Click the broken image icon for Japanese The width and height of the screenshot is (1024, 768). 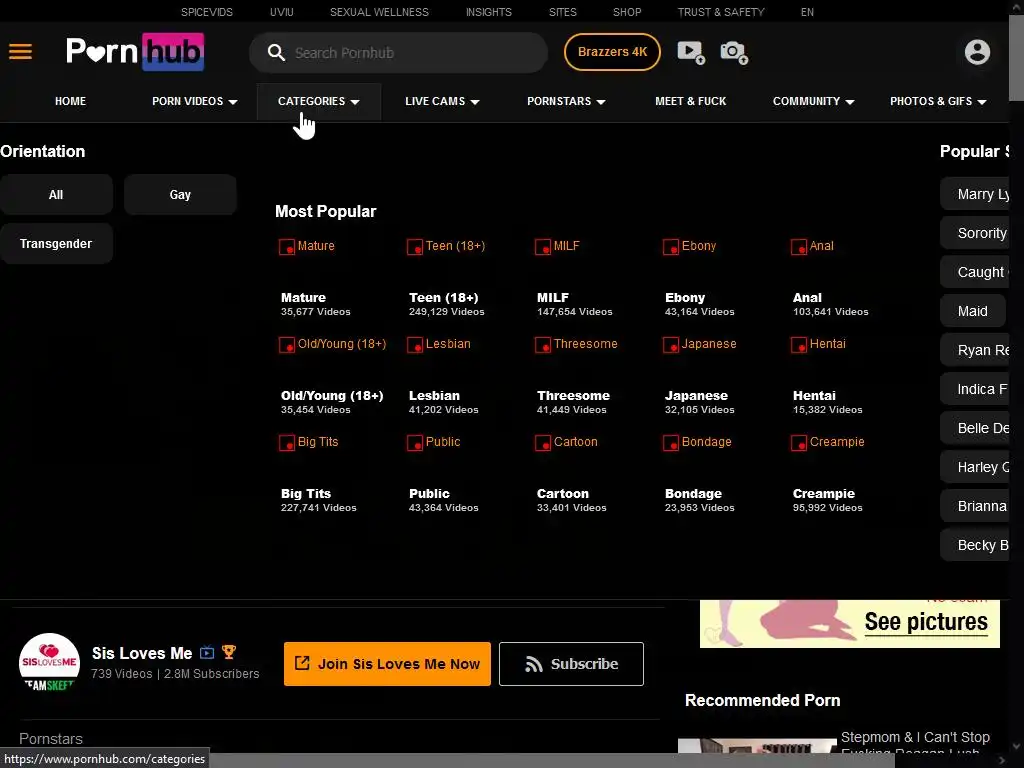671,345
